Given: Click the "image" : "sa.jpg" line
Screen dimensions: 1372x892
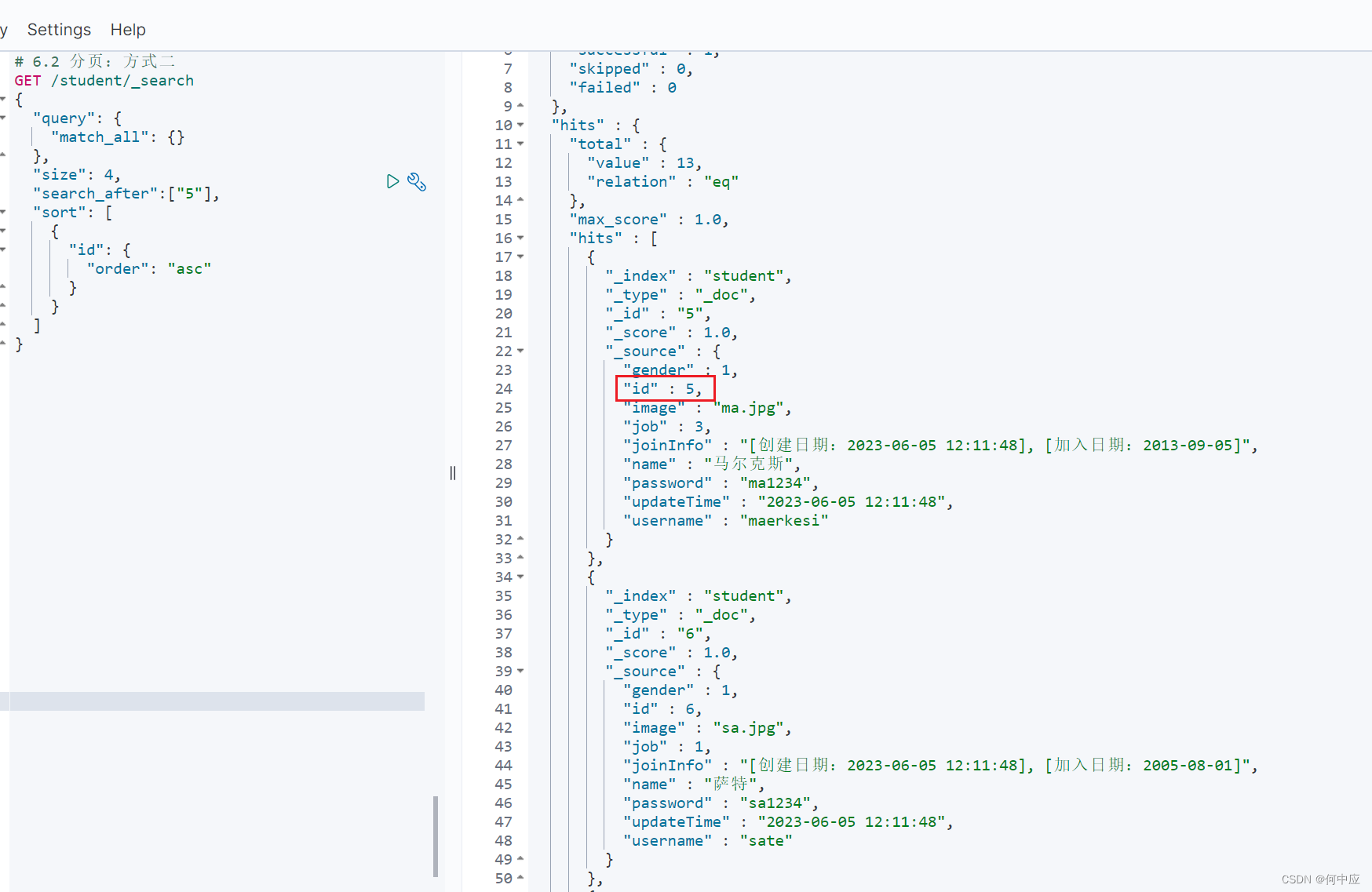Looking at the screenshot, I should coord(707,728).
